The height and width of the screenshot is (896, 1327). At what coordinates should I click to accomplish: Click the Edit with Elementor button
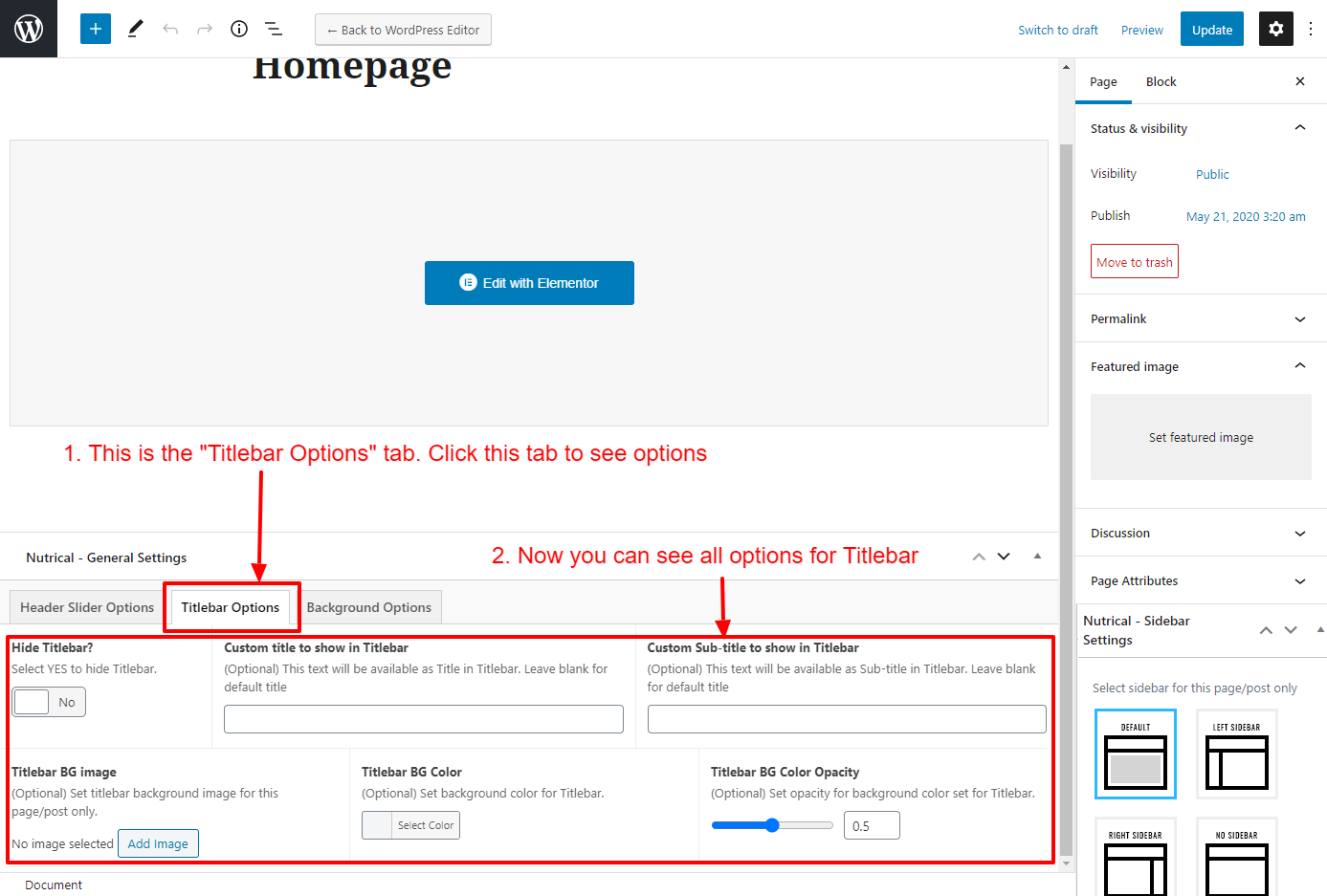pos(529,283)
